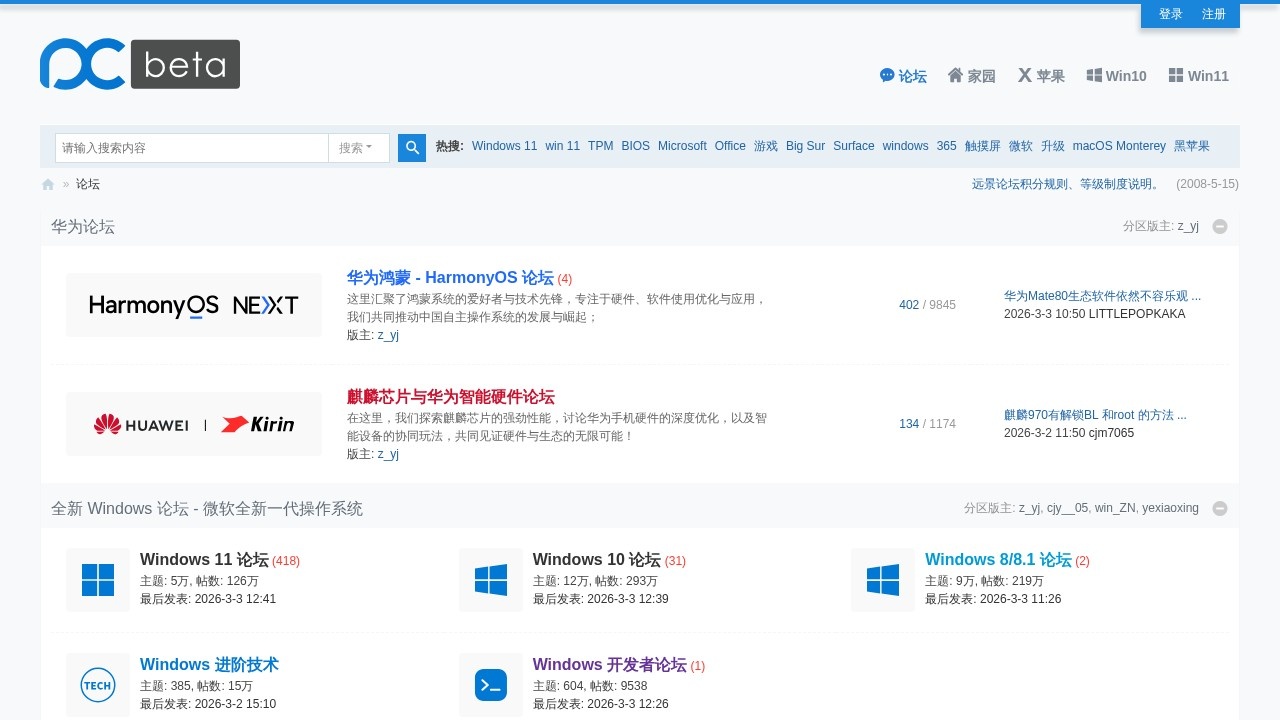Click the 登录 button
Screen dimensions: 1280x720
point(1171,14)
